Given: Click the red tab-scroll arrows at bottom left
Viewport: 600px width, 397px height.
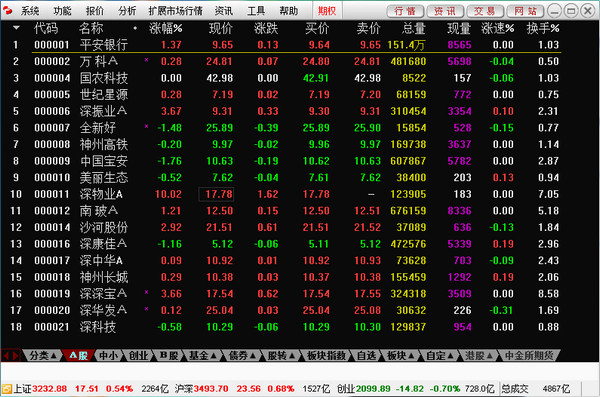Looking at the screenshot, I should tap(10, 356).
